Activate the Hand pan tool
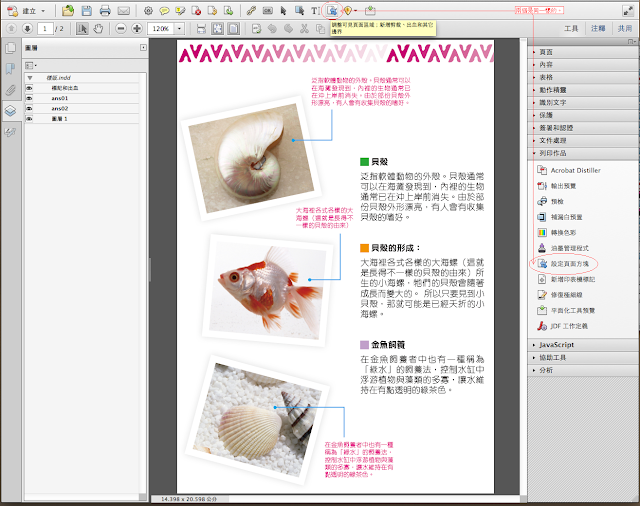This screenshot has height=506, width=640. click(x=98, y=29)
